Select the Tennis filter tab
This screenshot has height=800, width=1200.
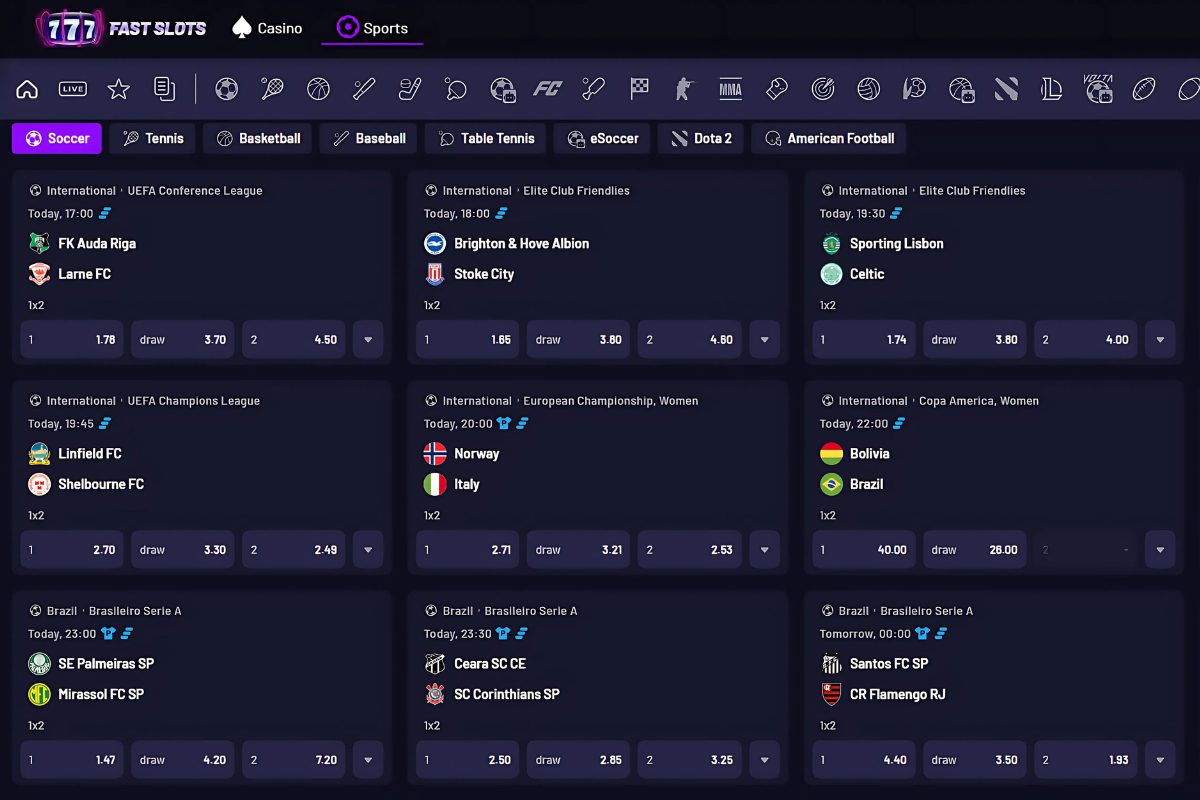coord(154,139)
